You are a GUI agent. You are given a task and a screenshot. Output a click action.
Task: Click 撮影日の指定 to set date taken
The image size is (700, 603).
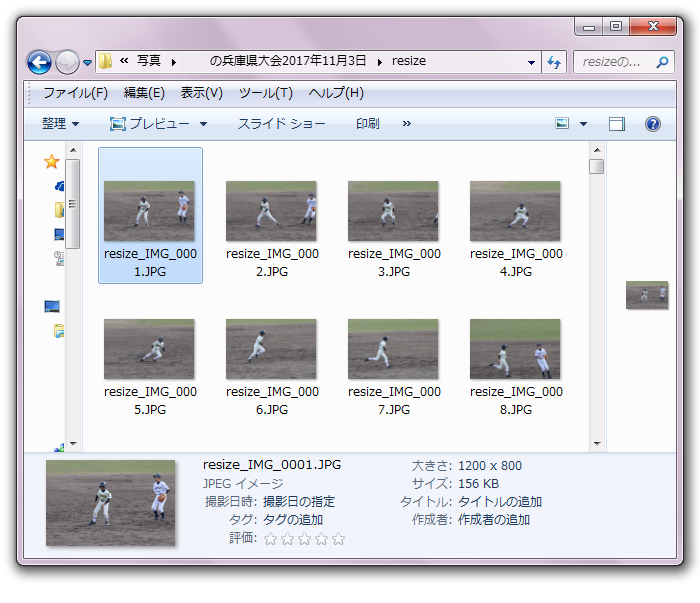click(299, 502)
